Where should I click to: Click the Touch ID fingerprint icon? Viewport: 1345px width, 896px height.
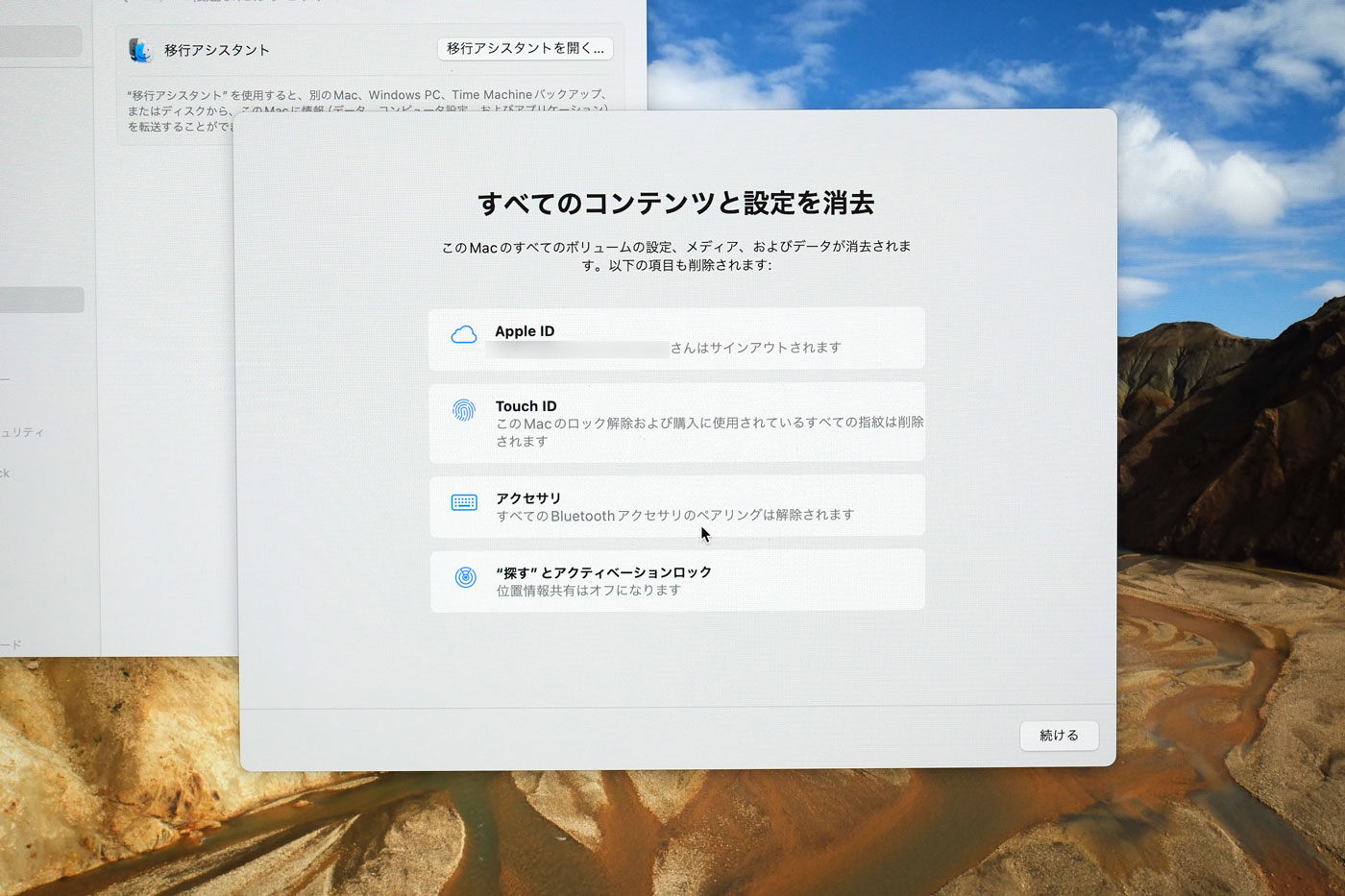pos(464,411)
